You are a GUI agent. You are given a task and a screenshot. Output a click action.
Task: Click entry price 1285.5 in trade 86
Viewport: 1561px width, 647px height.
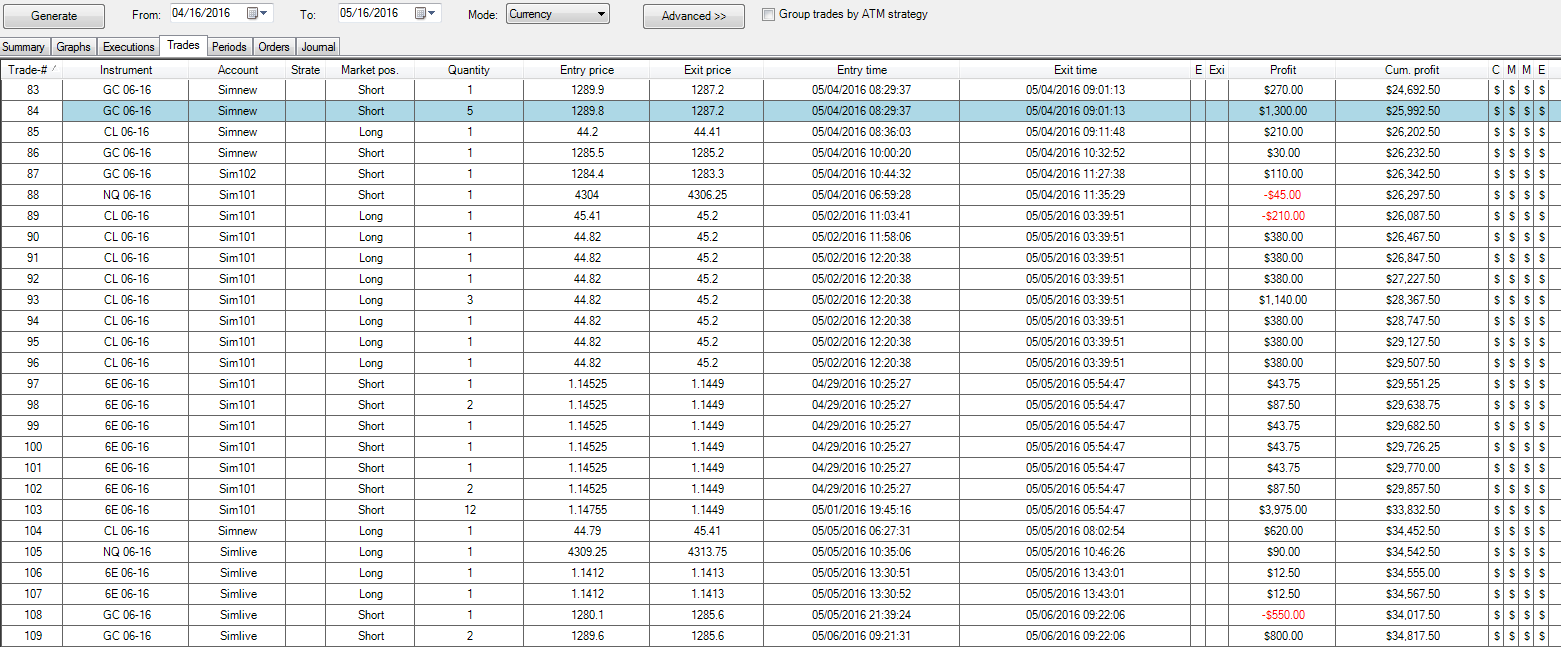(587, 153)
